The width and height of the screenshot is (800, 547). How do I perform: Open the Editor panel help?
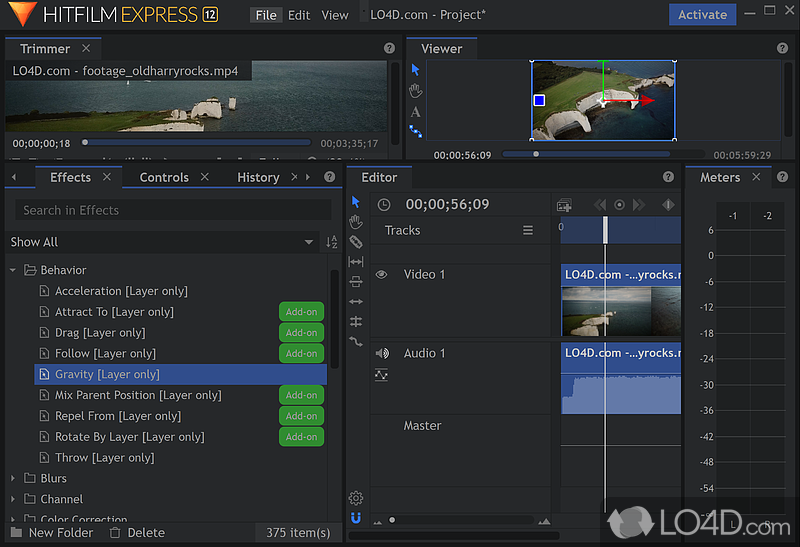pos(668,177)
